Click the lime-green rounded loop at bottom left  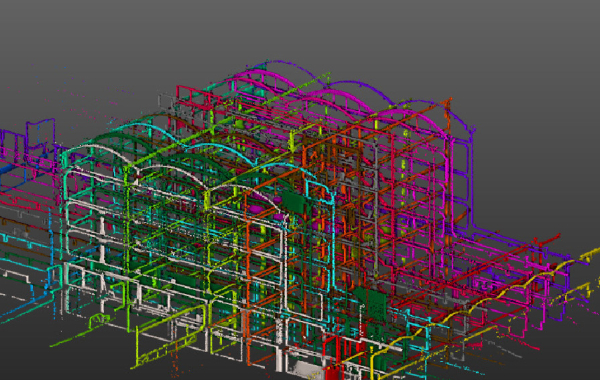99,320
